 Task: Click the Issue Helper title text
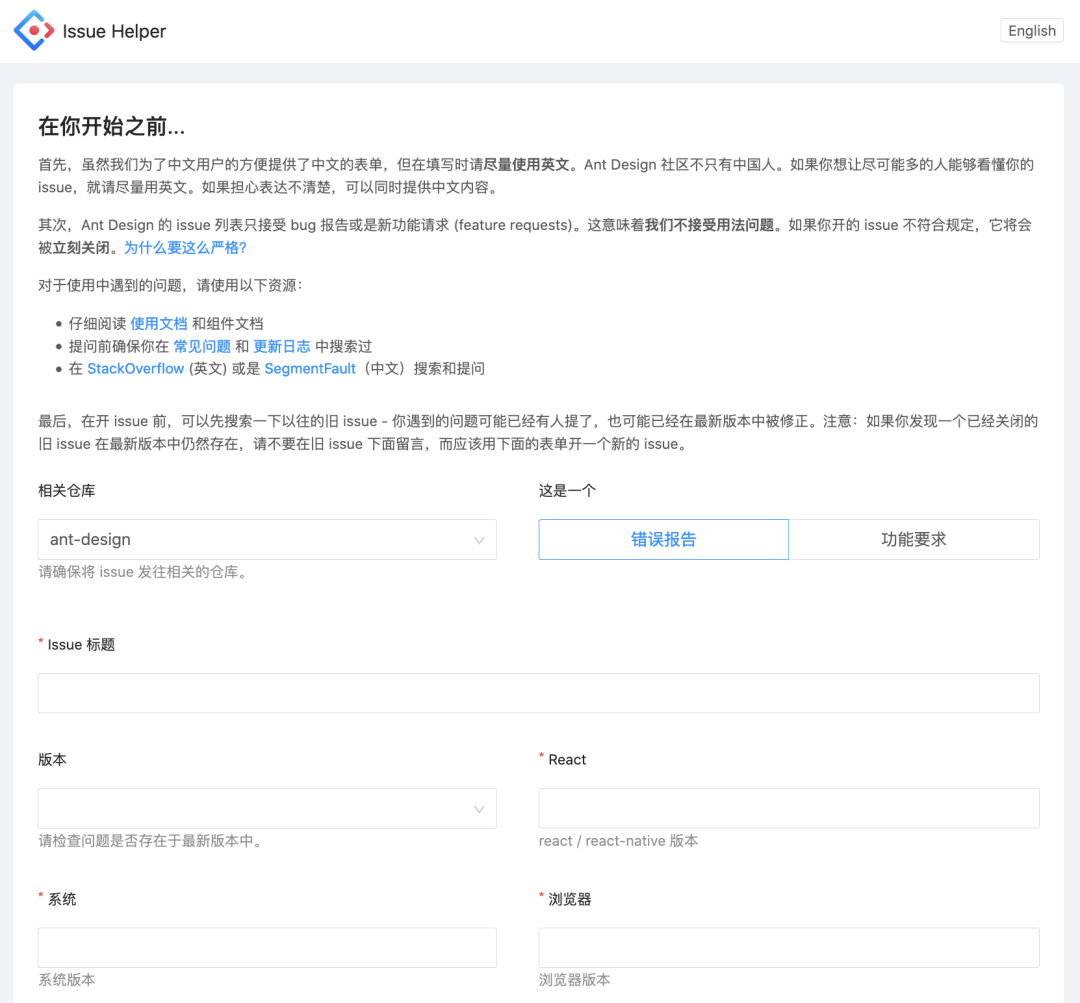(x=114, y=31)
